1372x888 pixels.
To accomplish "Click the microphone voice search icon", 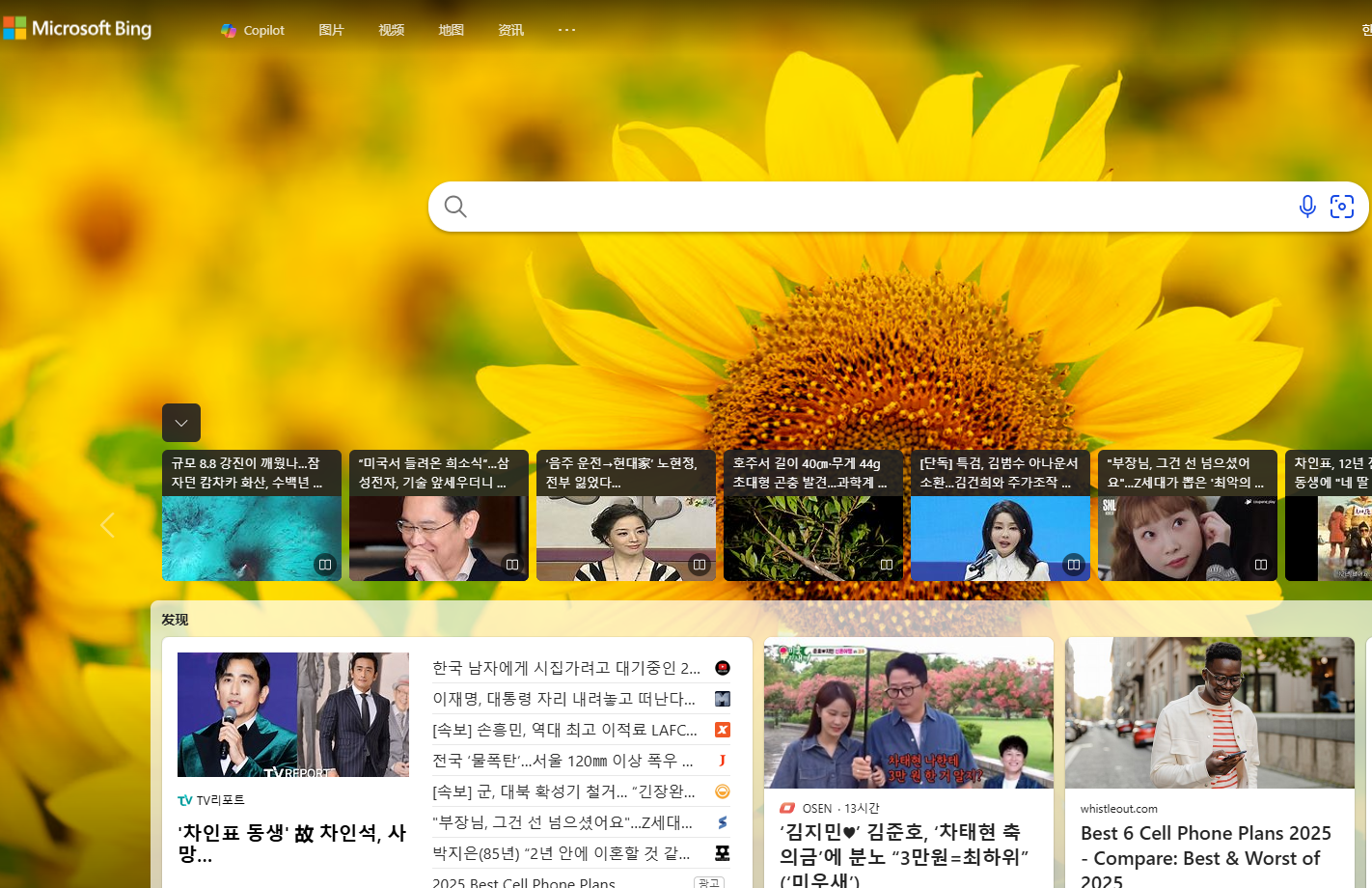I will coord(1306,207).
